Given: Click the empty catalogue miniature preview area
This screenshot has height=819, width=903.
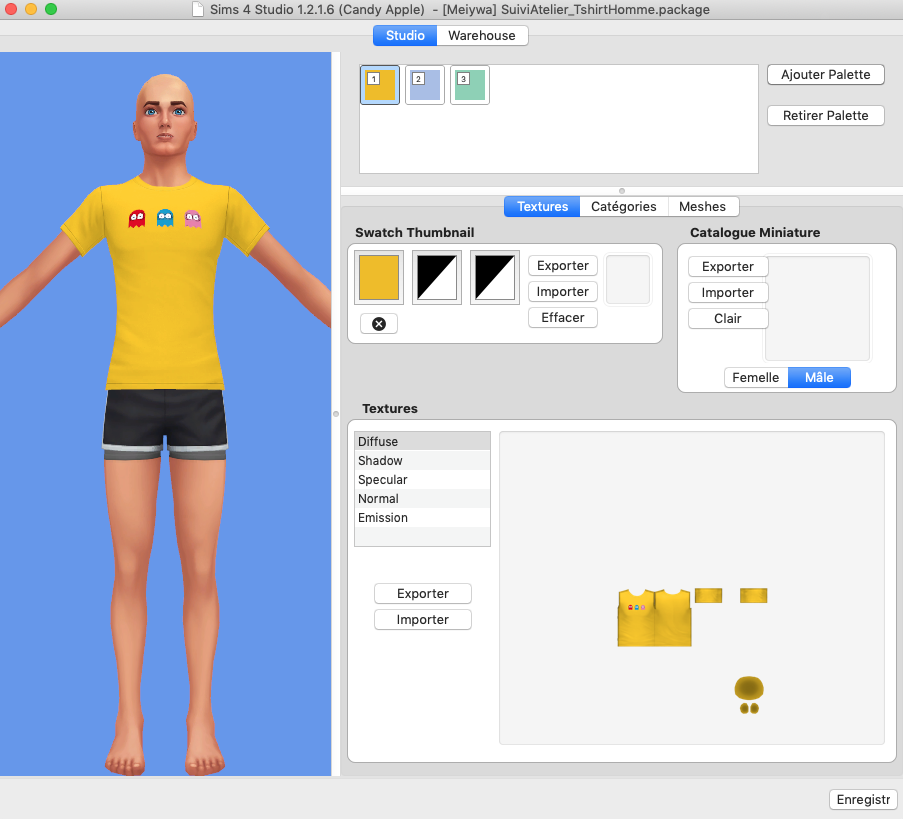Looking at the screenshot, I should (x=817, y=308).
